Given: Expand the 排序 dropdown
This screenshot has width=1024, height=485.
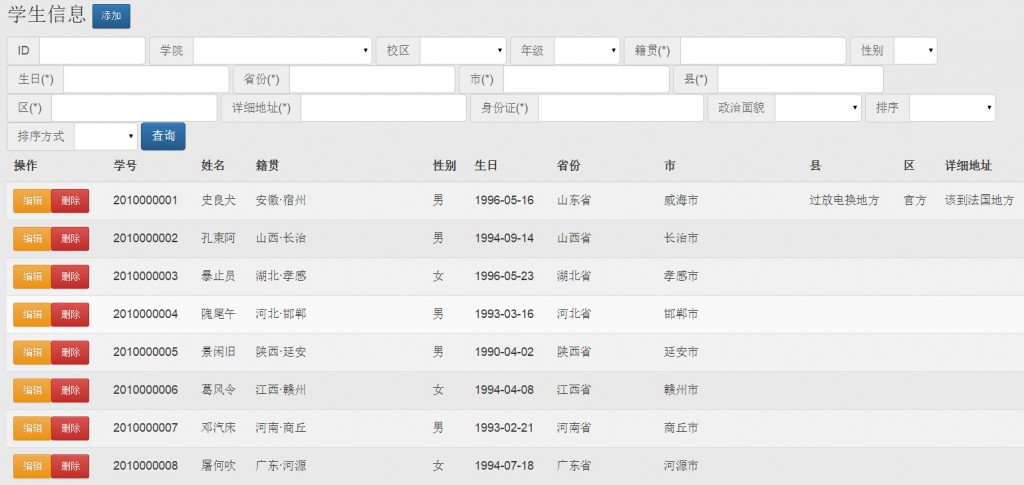Looking at the screenshot, I should (952, 108).
